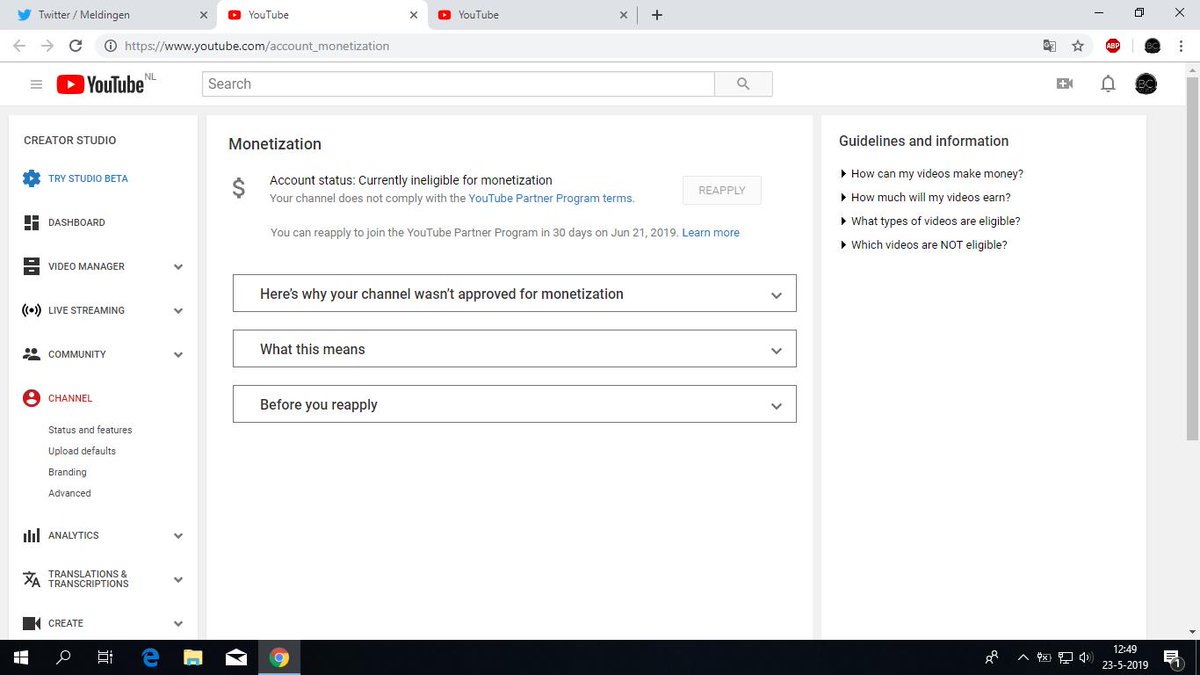Image resolution: width=1200 pixels, height=675 pixels.
Task: Bookmark this page with the star icon
Action: pos(1077,46)
